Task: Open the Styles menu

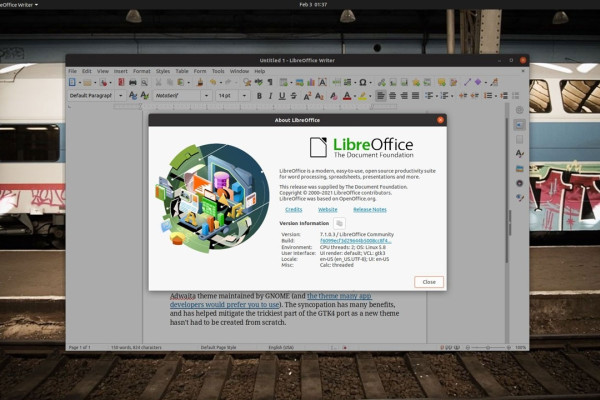Action: (x=163, y=71)
